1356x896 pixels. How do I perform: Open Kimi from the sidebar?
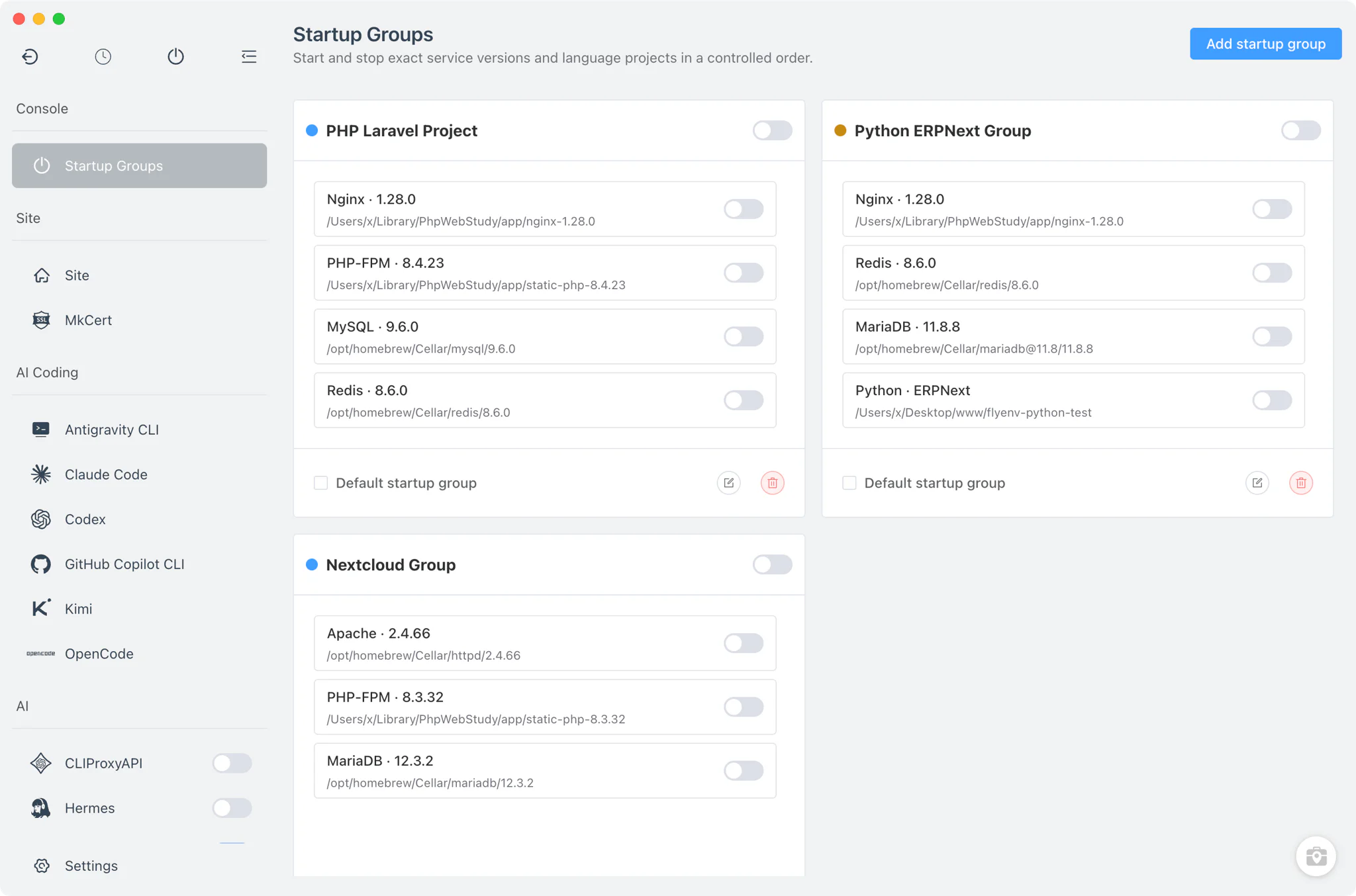pos(139,609)
